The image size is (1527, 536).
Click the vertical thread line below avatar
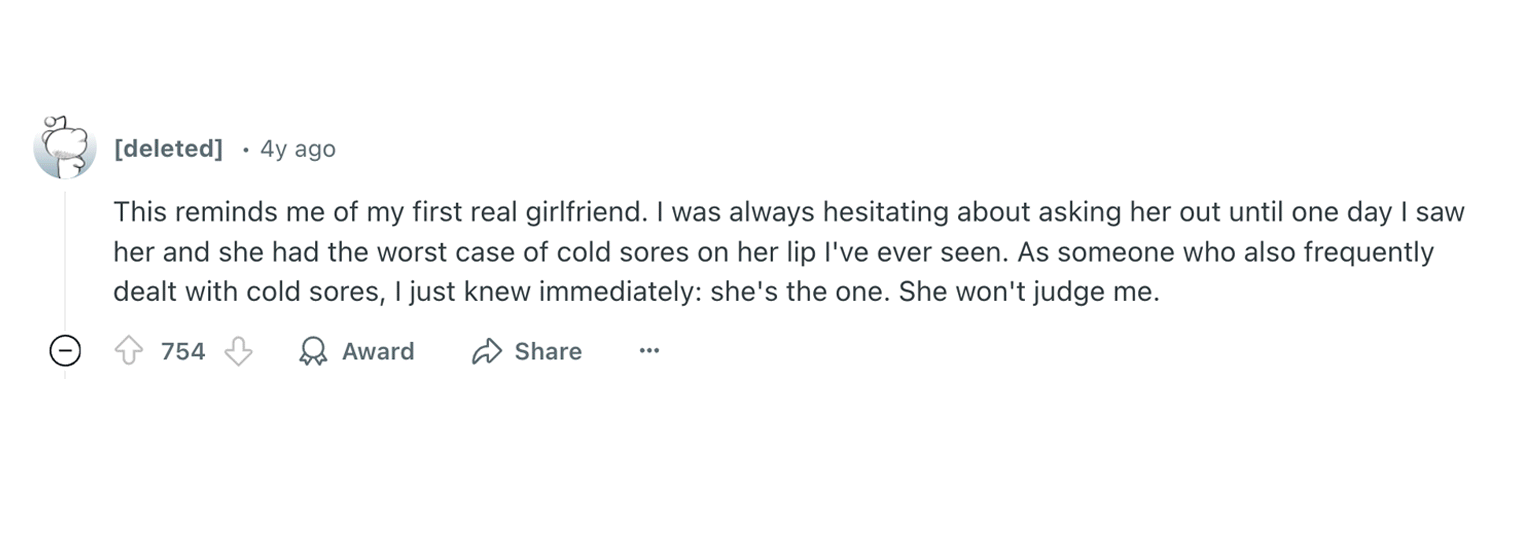65,260
